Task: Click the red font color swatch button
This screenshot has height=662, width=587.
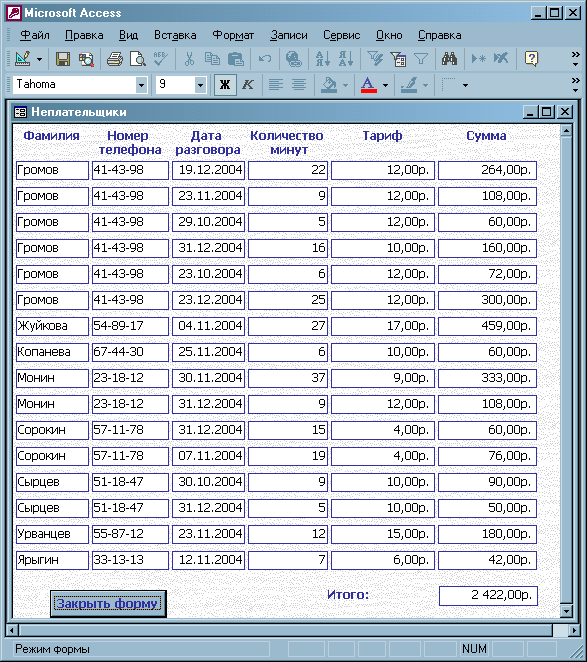Action: coord(368,85)
